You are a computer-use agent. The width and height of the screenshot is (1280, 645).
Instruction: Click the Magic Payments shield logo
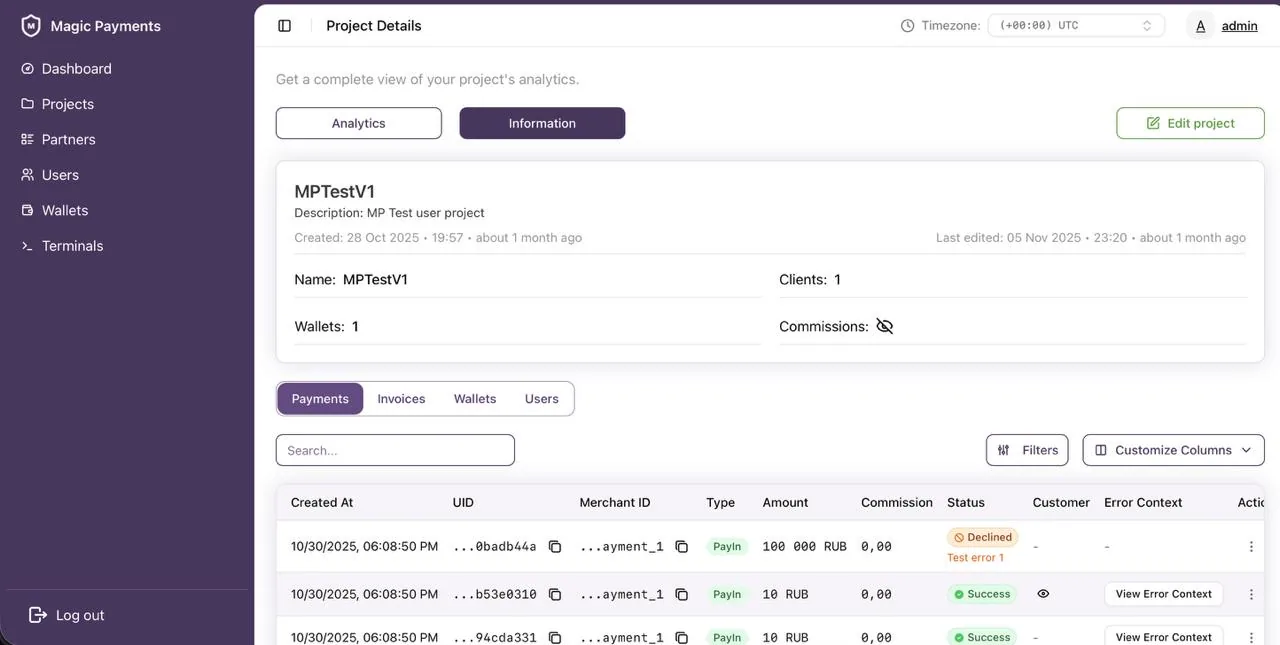[31, 26]
